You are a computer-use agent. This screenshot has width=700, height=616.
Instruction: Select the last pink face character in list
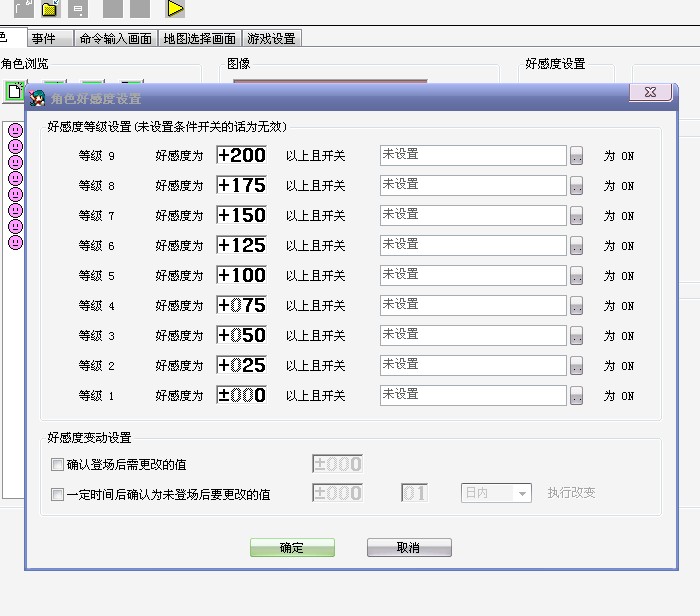tap(16, 242)
